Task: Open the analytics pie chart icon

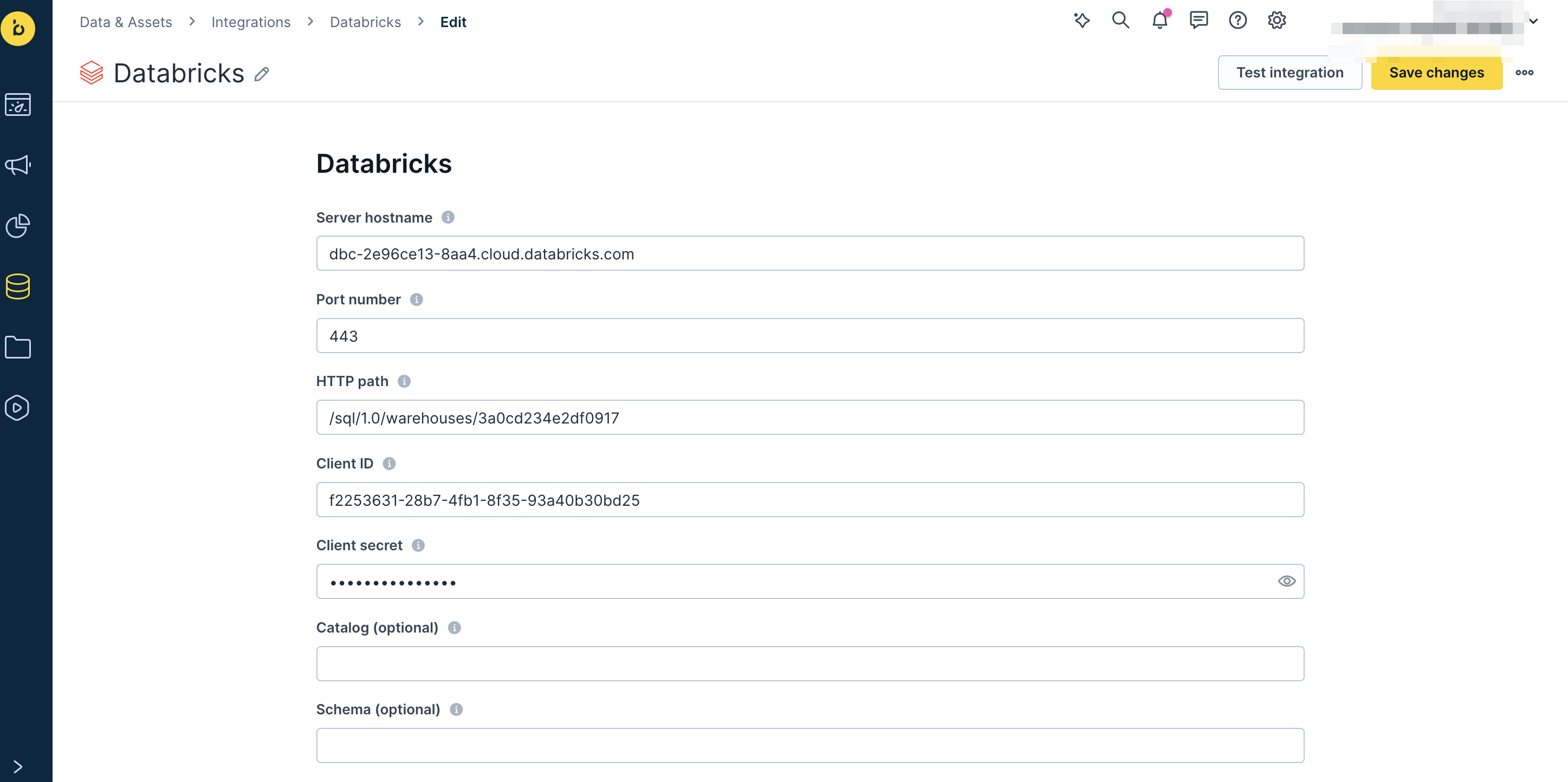Action: pos(18,226)
